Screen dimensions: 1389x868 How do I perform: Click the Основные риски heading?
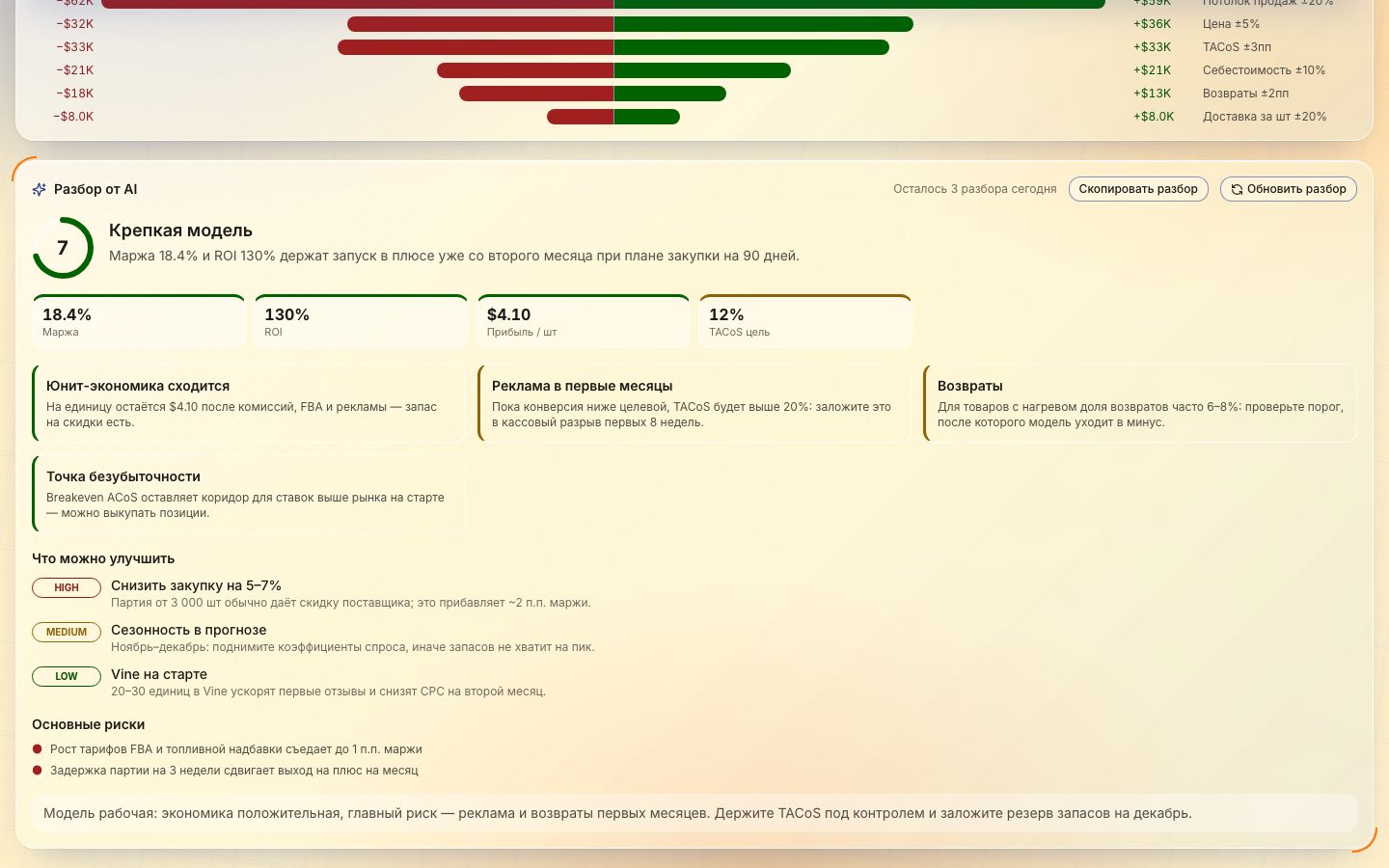(x=89, y=724)
